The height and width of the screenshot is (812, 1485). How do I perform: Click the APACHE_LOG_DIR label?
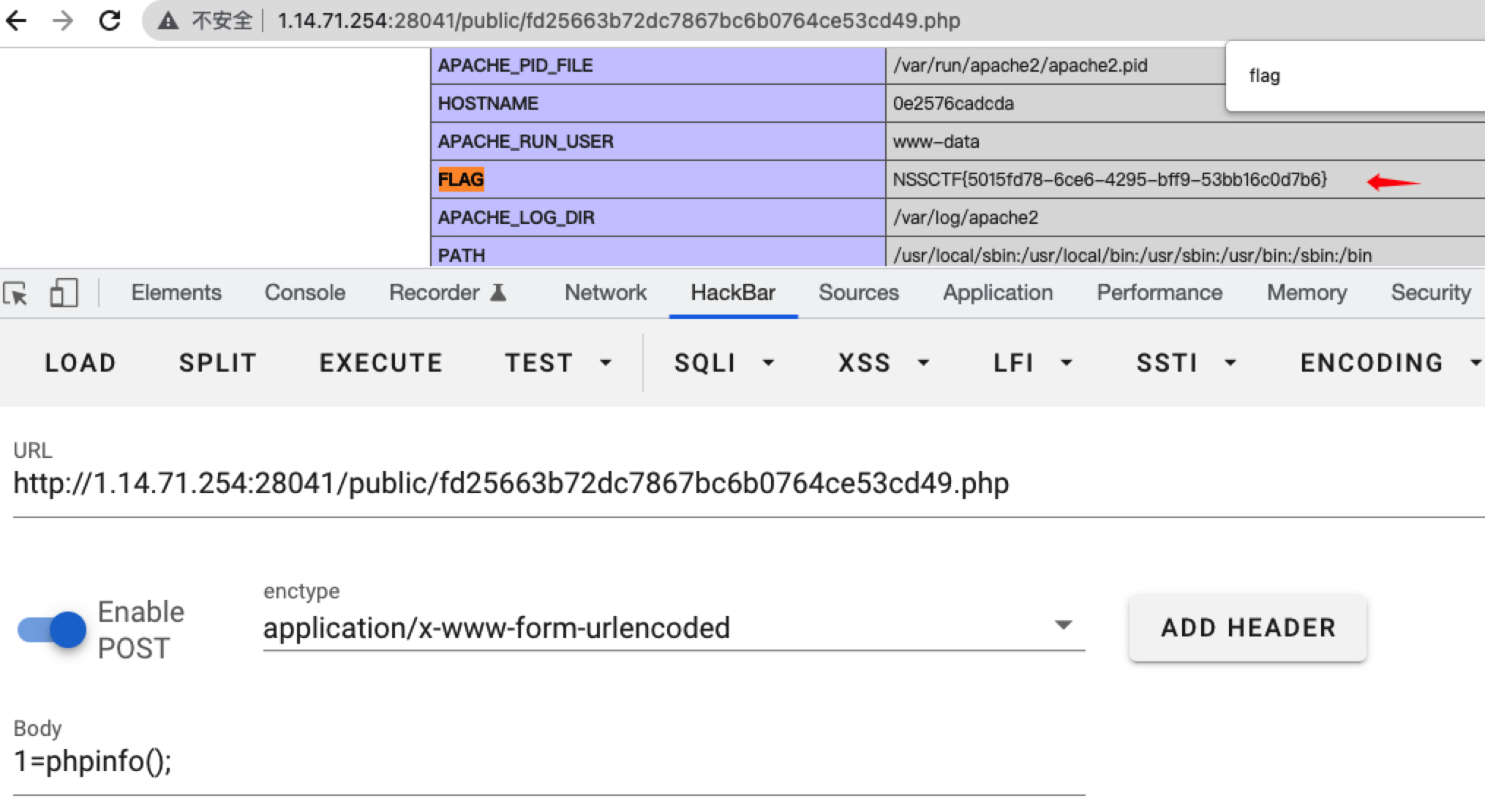[x=516, y=218]
